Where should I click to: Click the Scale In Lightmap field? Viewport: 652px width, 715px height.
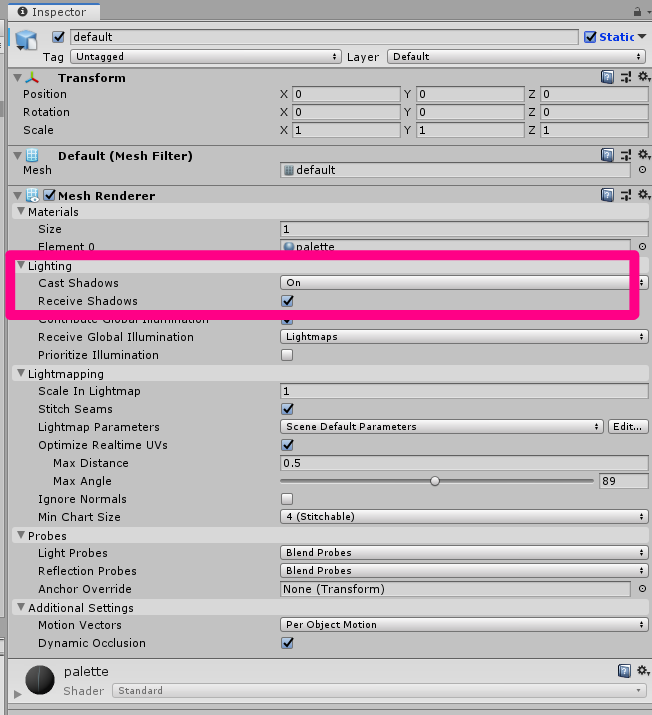coord(464,391)
